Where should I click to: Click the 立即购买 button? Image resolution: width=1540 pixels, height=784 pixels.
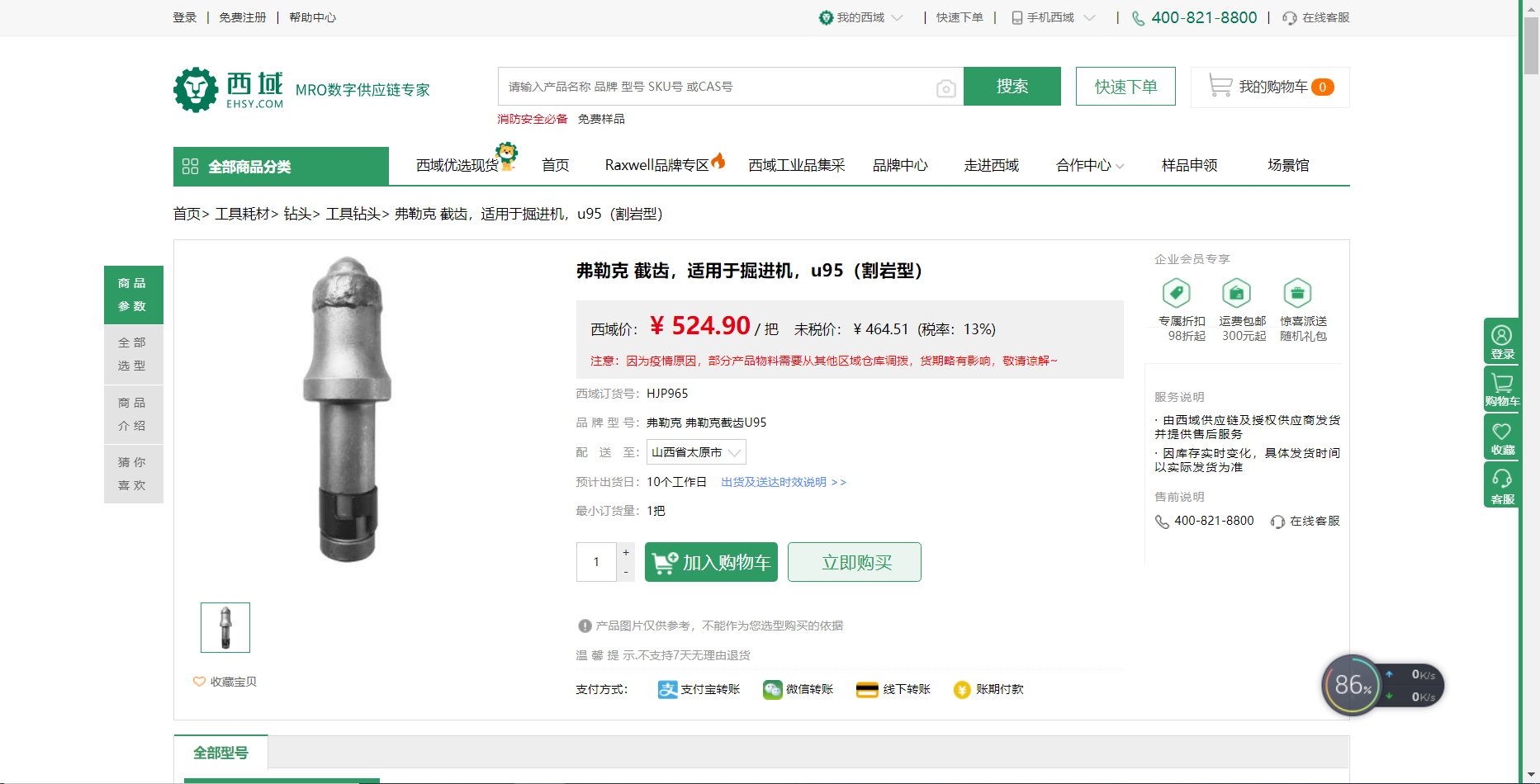(855, 562)
